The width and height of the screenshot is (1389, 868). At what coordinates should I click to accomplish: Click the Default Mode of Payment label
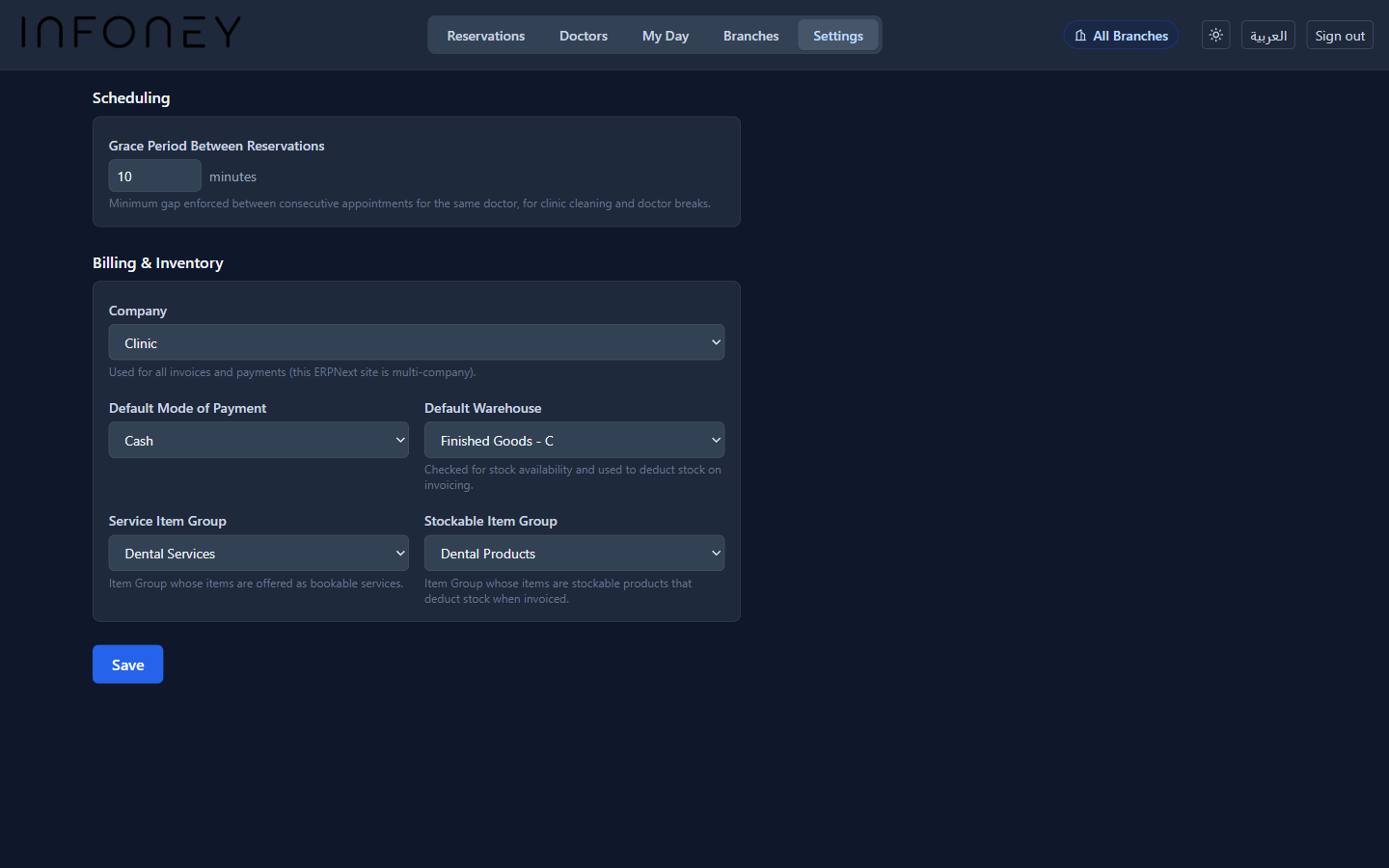[187, 408]
